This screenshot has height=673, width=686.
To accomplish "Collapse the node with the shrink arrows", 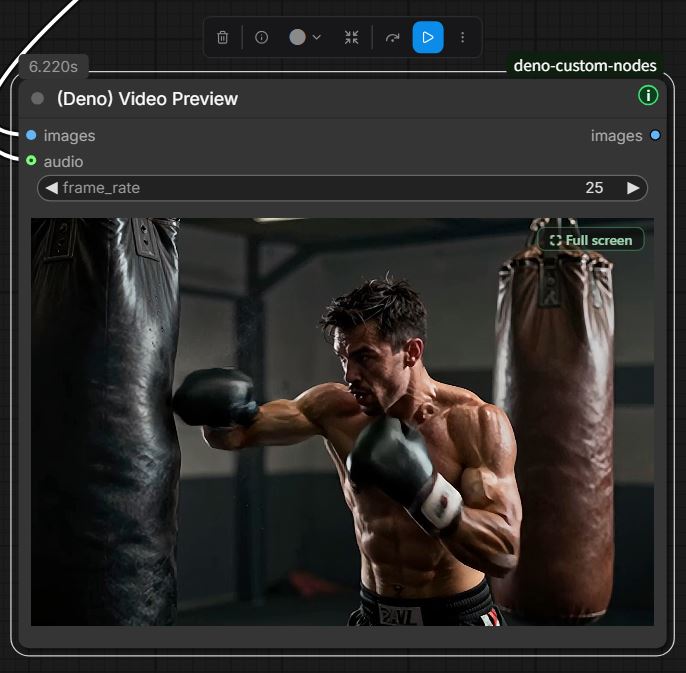I will pos(351,38).
